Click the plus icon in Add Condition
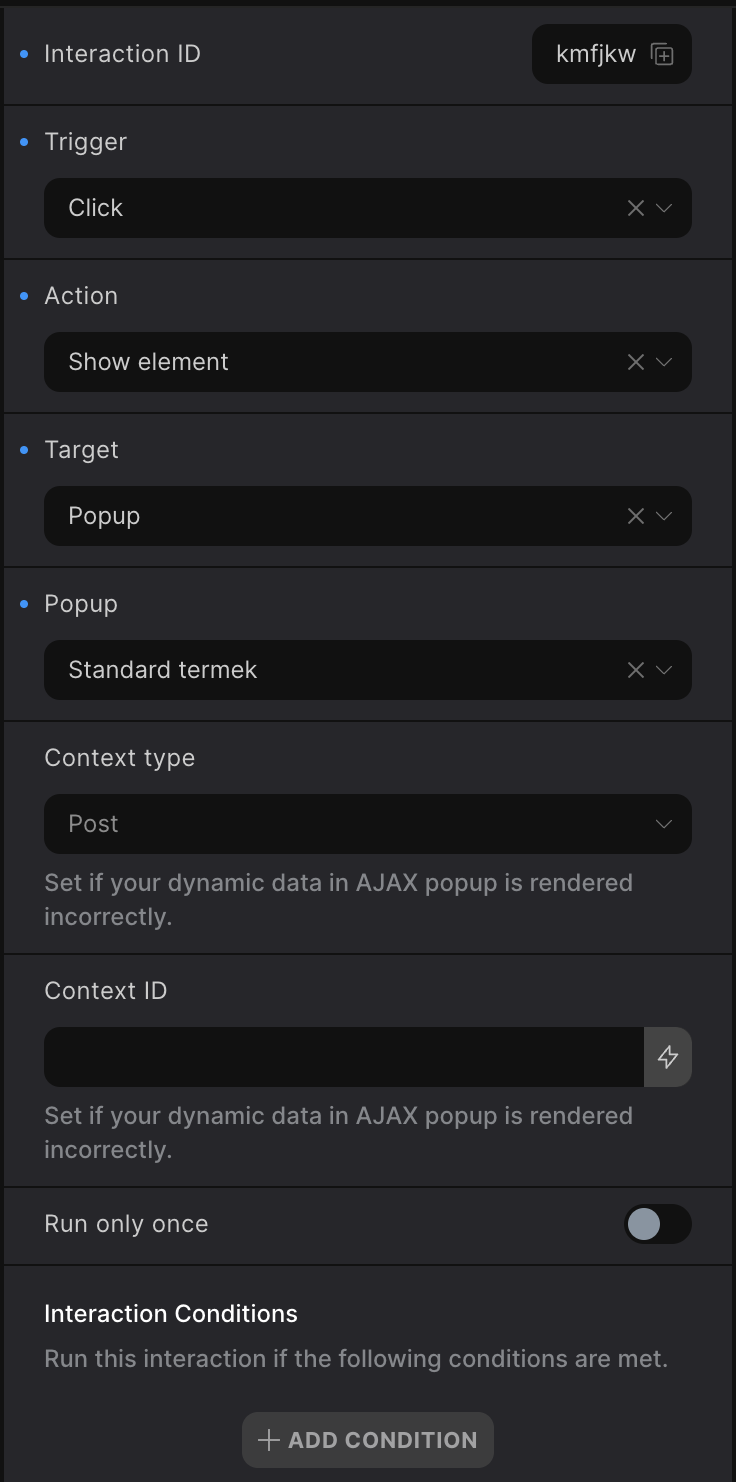This screenshot has height=1482, width=736. (x=268, y=1440)
